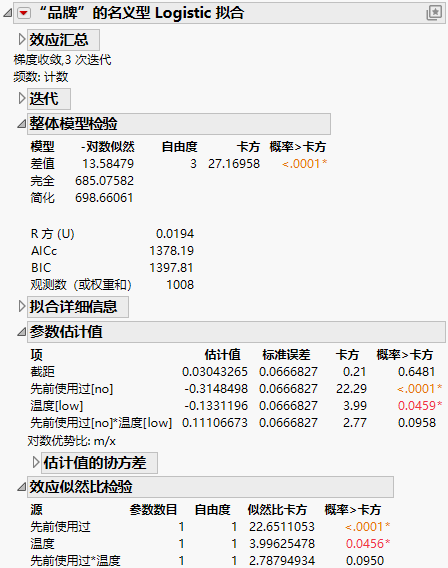Image resolution: width=448 pixels, height=568 pixels.
Task: Click the 估计值 column header
Action: 222,355
